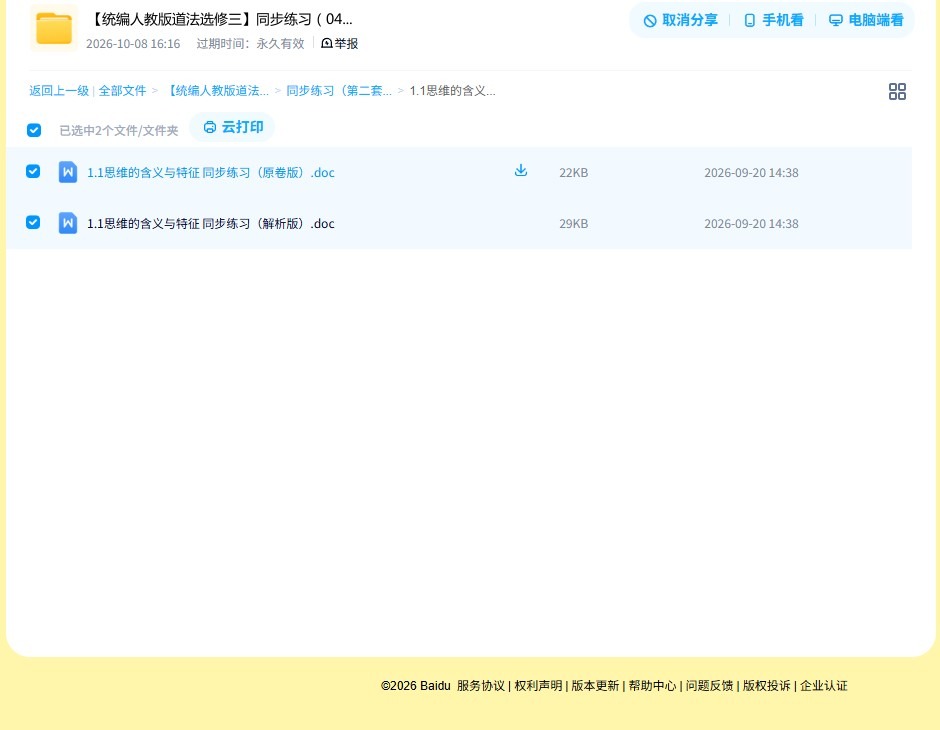
Task: Click the grid view toggle icon
Action: tap(897, 91)
